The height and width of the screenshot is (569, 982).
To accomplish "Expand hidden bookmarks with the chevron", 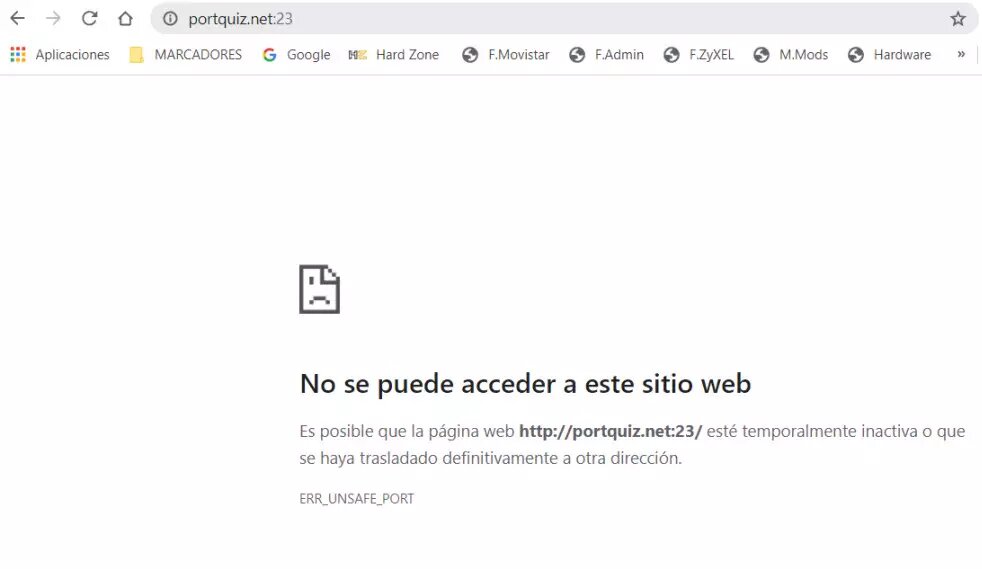I will [961, 54].
